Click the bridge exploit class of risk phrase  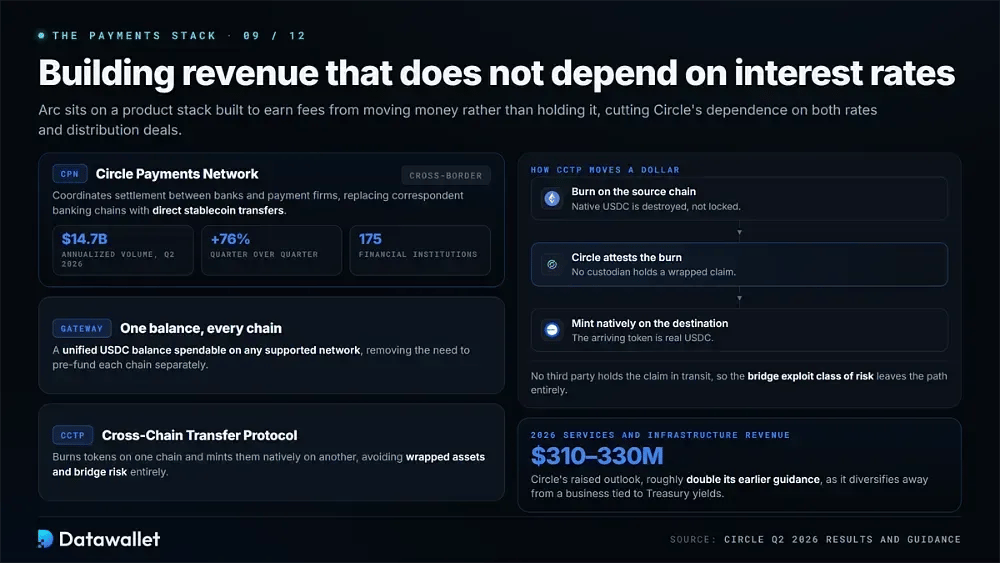point(810,376)
